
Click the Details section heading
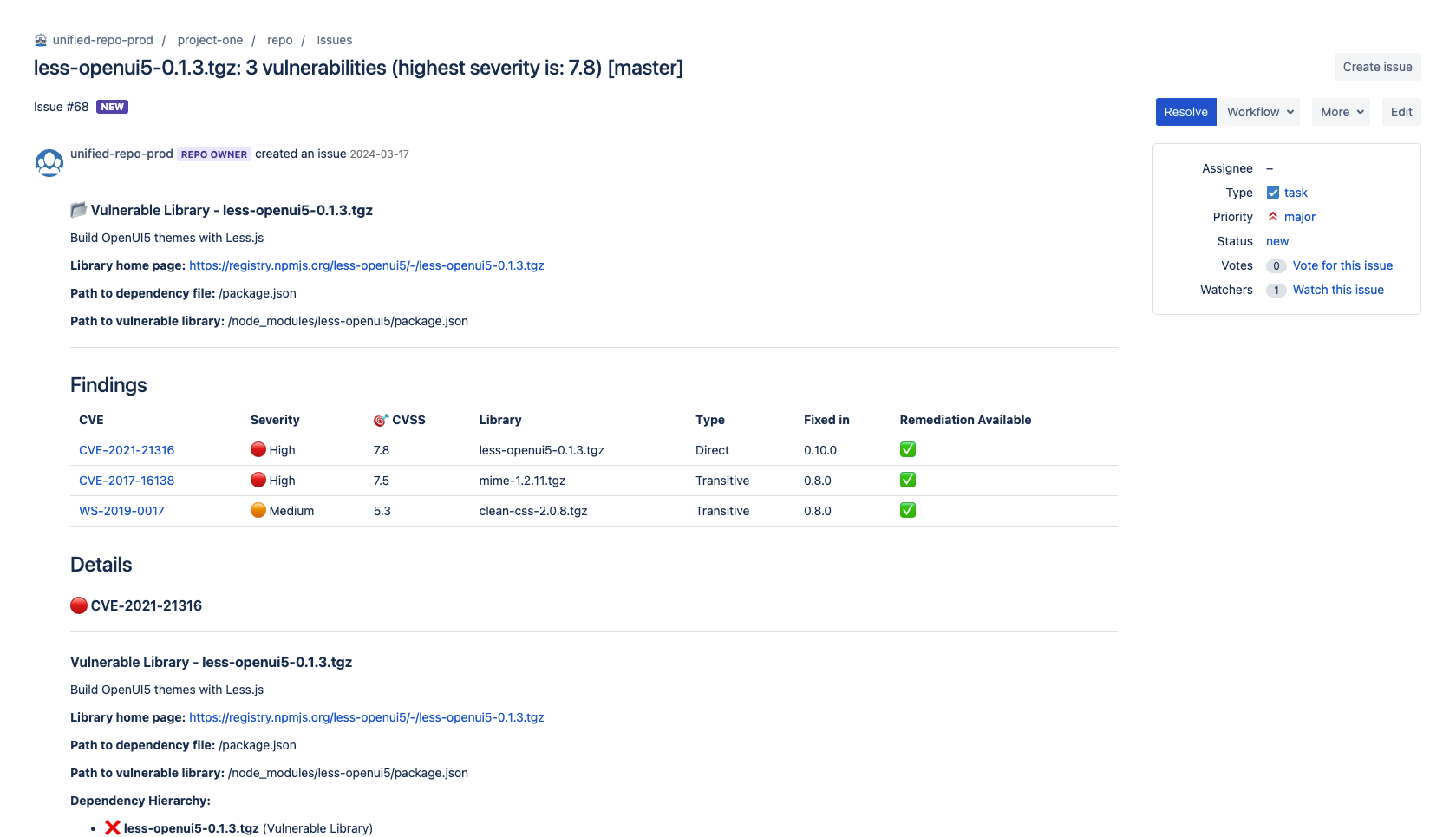point(101,565)
